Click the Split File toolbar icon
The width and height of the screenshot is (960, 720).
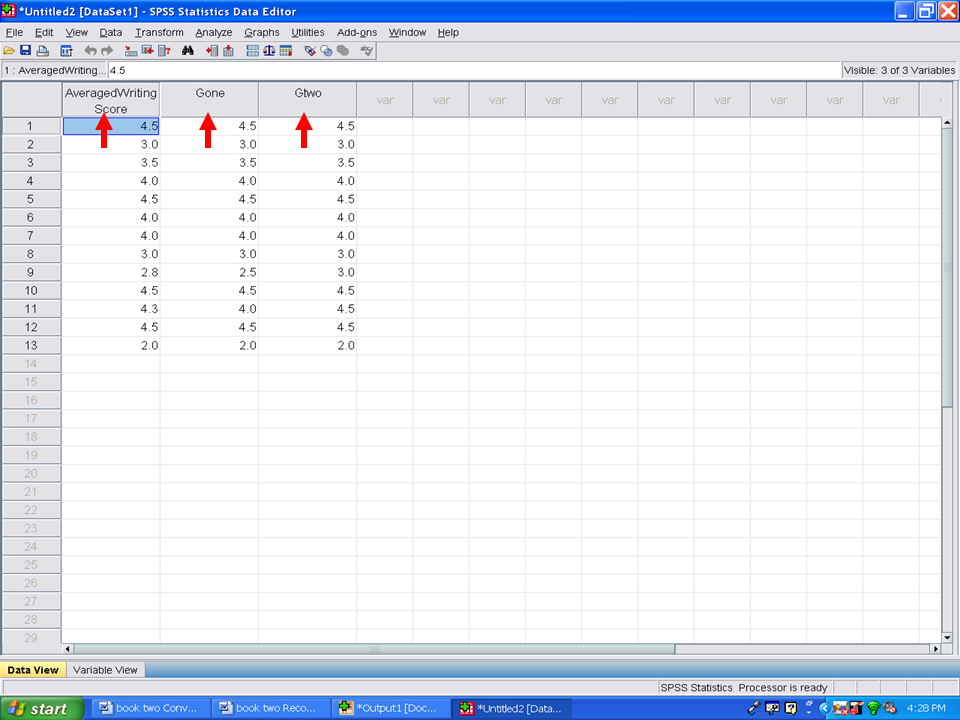[252, 50]
